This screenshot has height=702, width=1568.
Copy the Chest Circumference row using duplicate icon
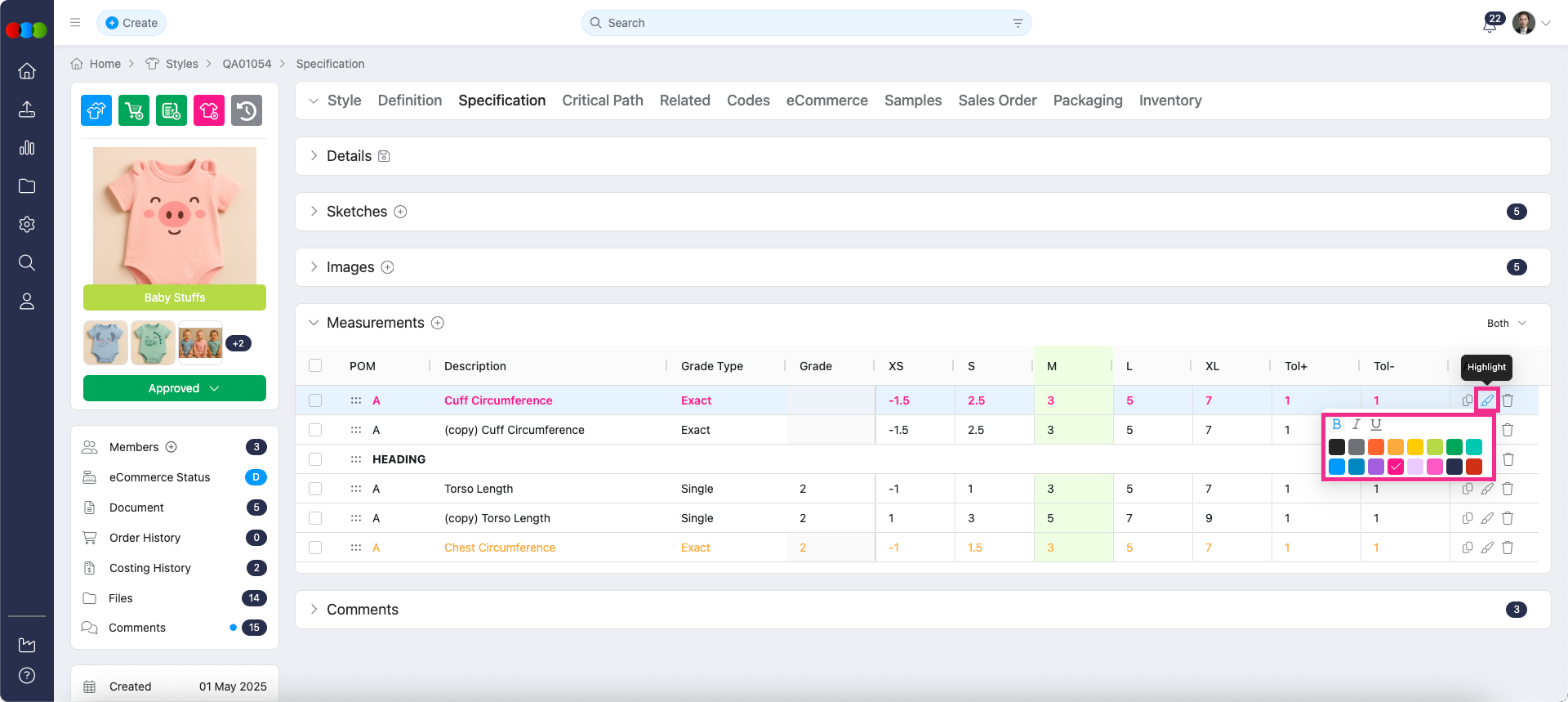tap(1468, 548)
